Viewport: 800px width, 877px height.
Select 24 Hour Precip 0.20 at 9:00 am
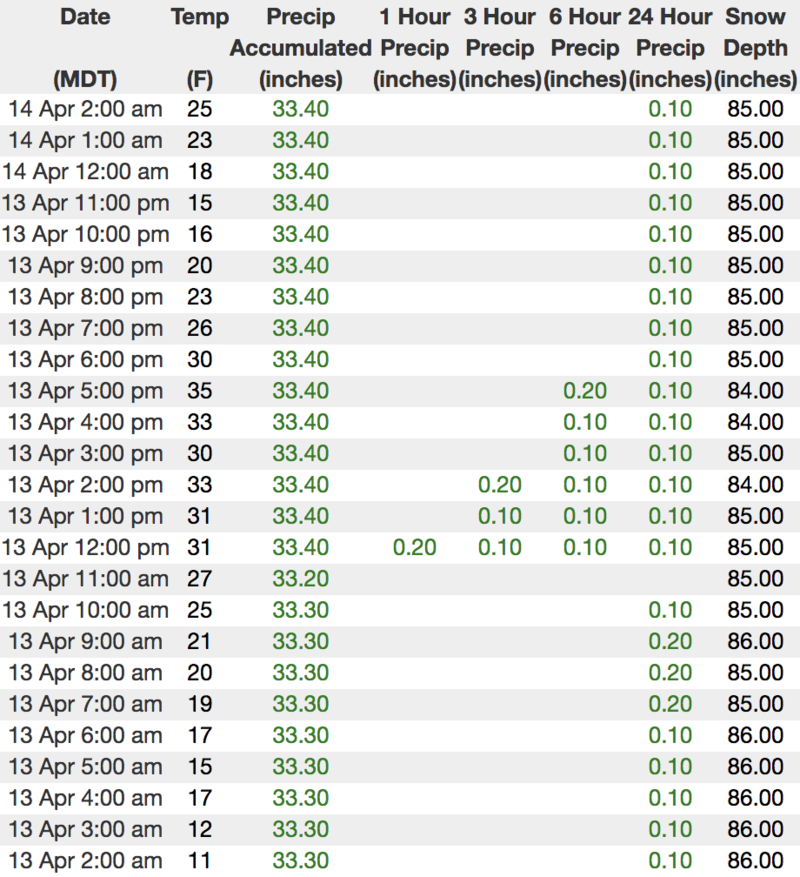(x=670, y=642)
